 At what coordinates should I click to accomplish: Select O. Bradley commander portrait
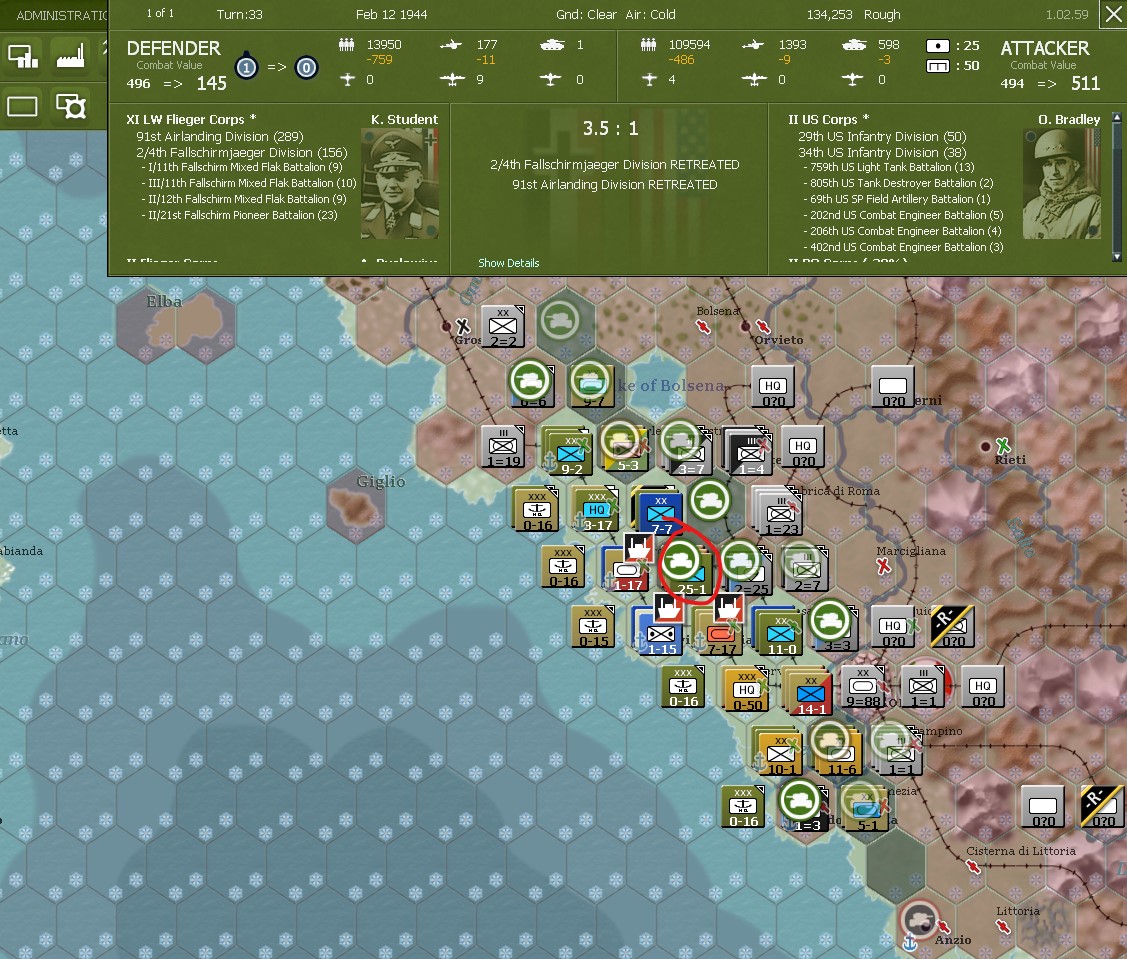(x=1062, y=183)
